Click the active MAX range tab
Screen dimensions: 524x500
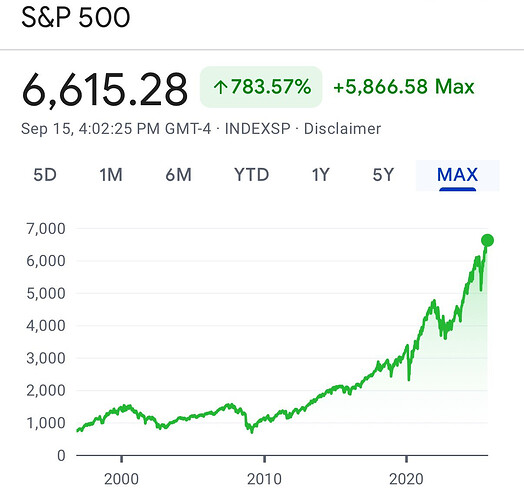457,175
